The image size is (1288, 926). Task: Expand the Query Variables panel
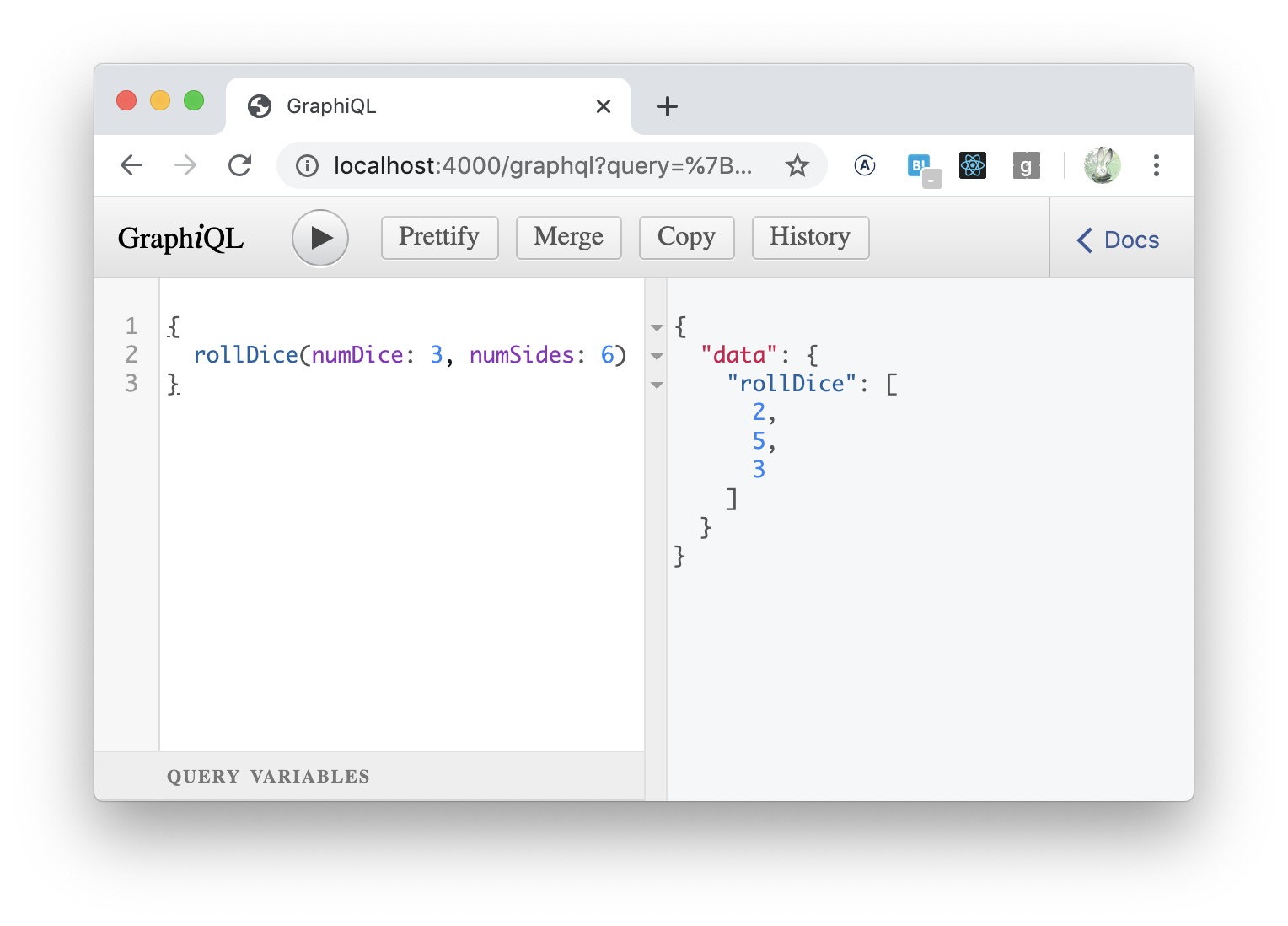[x=369, y=776]
